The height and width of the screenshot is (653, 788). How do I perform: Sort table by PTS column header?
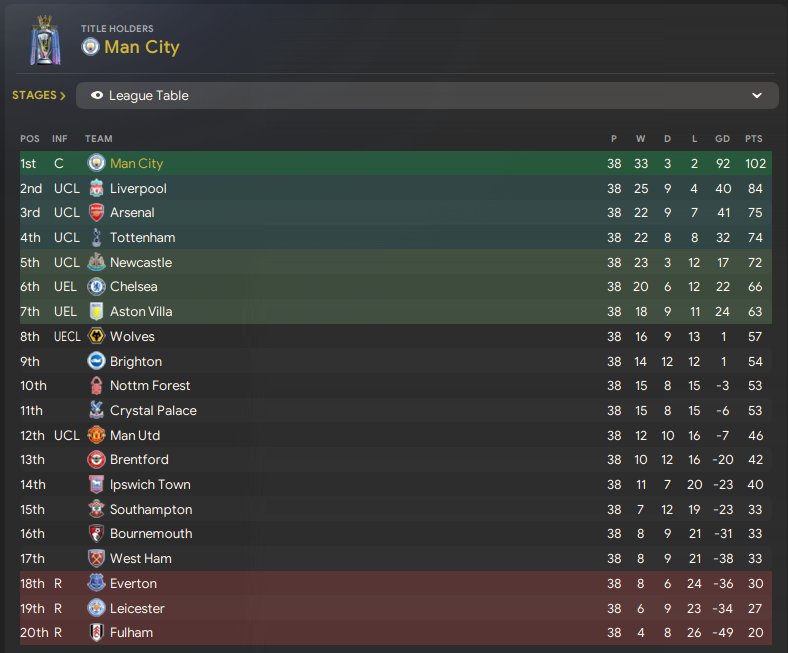753,138
